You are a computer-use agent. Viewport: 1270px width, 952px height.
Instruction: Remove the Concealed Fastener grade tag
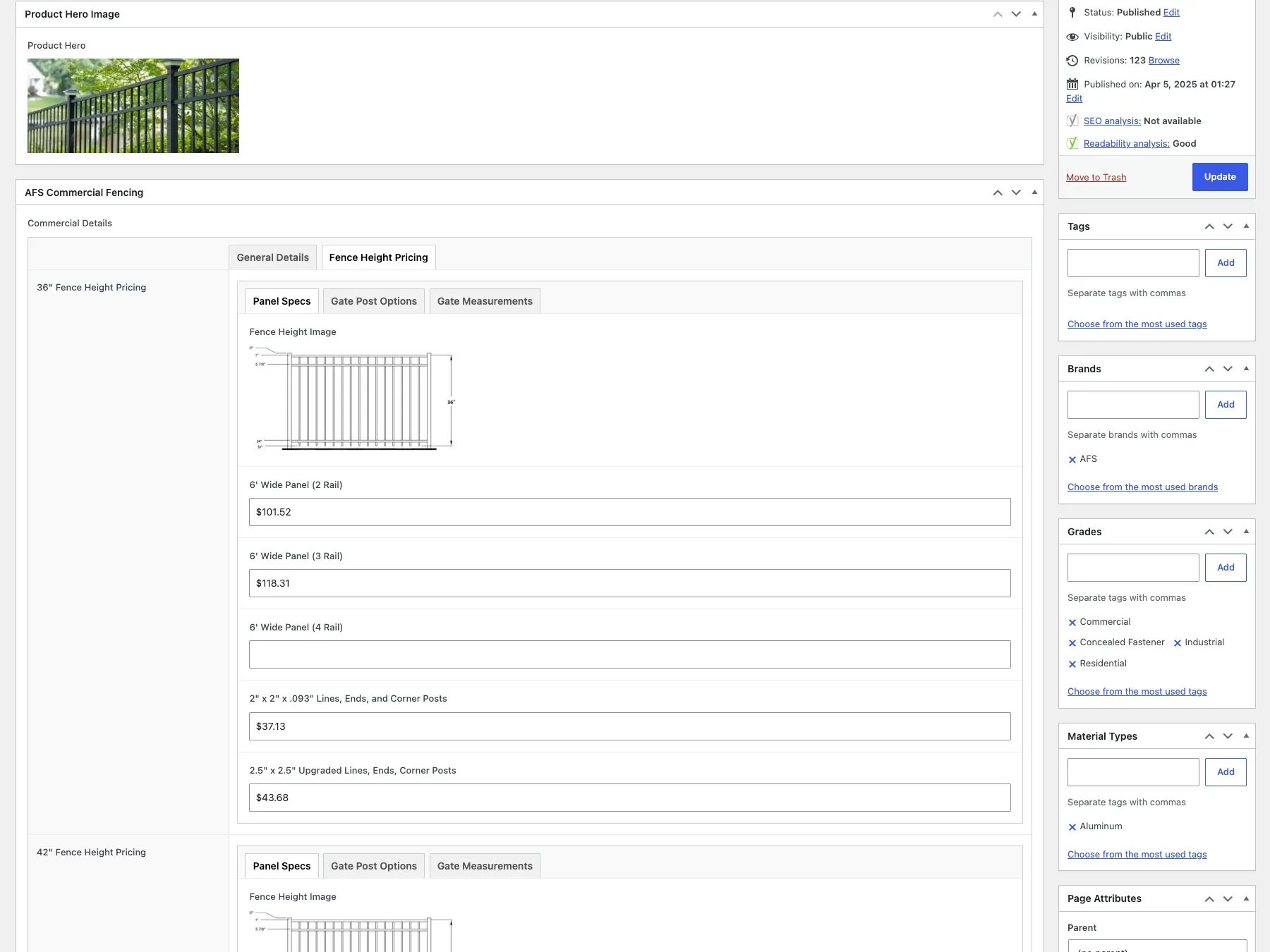[1072, 643]
